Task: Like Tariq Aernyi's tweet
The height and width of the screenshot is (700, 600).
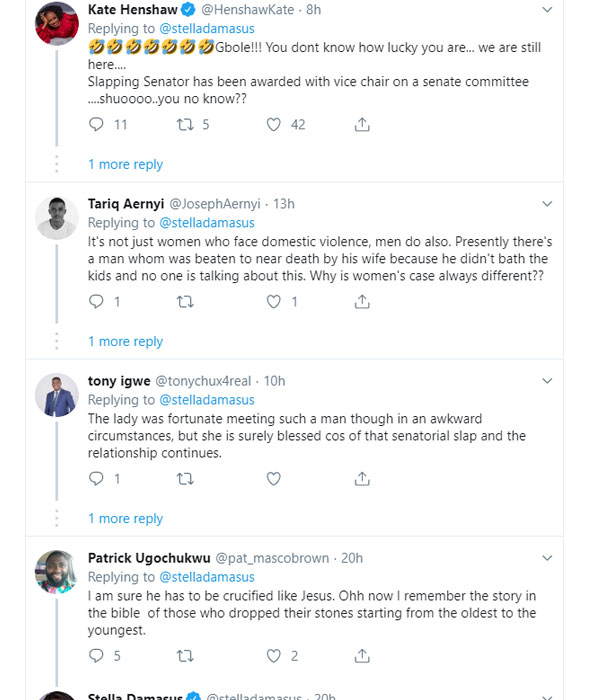Action: (x=273, y=302)
